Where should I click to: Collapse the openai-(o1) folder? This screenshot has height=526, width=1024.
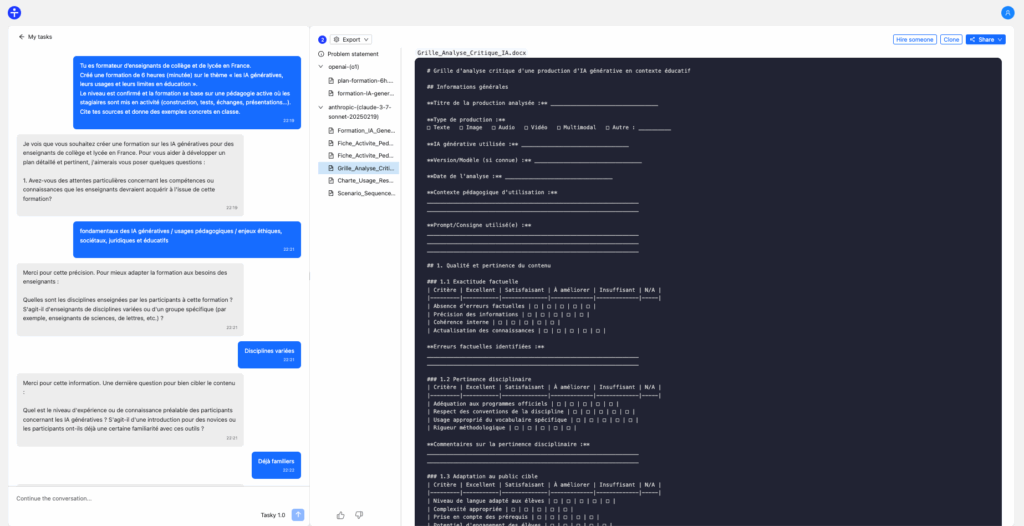point(321,66)
